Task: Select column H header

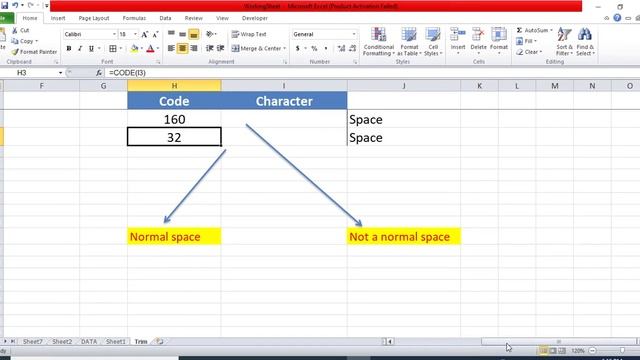Action: 174,86
